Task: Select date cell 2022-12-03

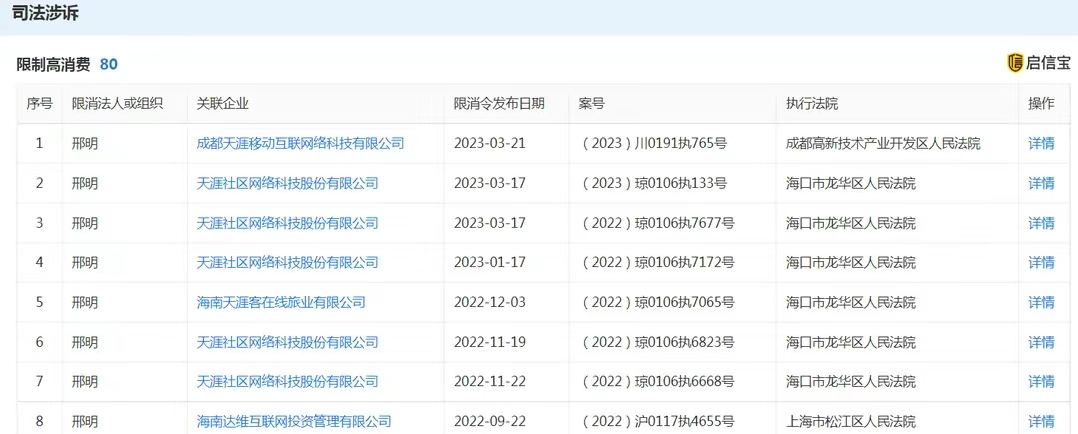Action: coord(489,303)
